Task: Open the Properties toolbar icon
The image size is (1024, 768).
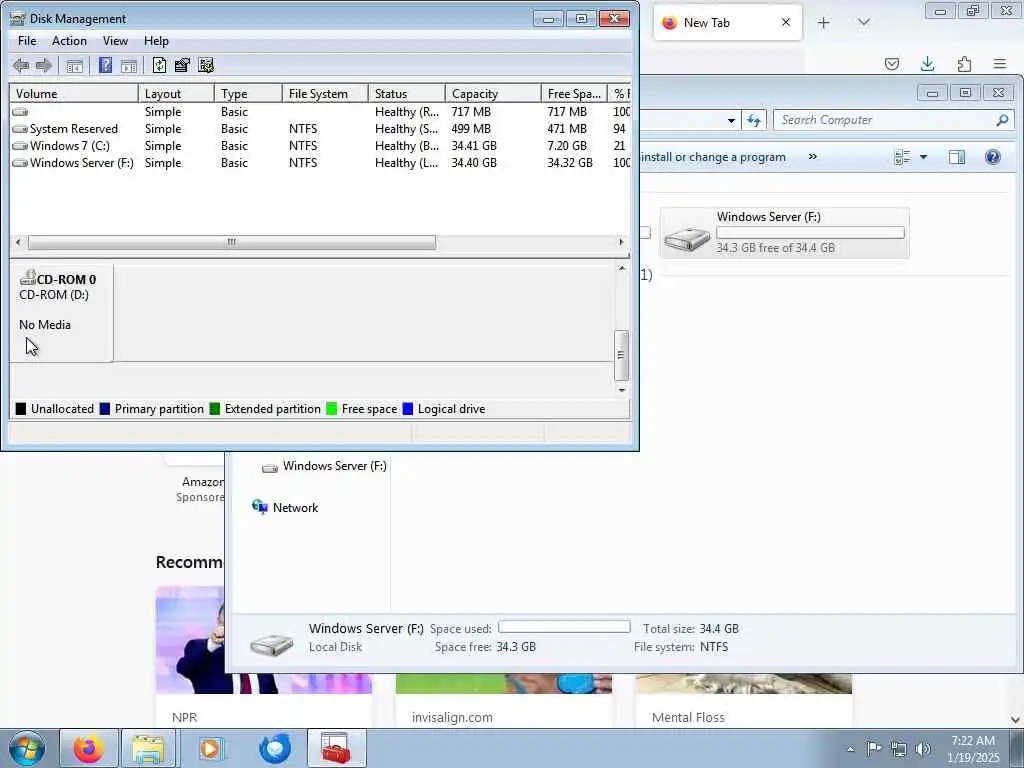Action: 182,65
